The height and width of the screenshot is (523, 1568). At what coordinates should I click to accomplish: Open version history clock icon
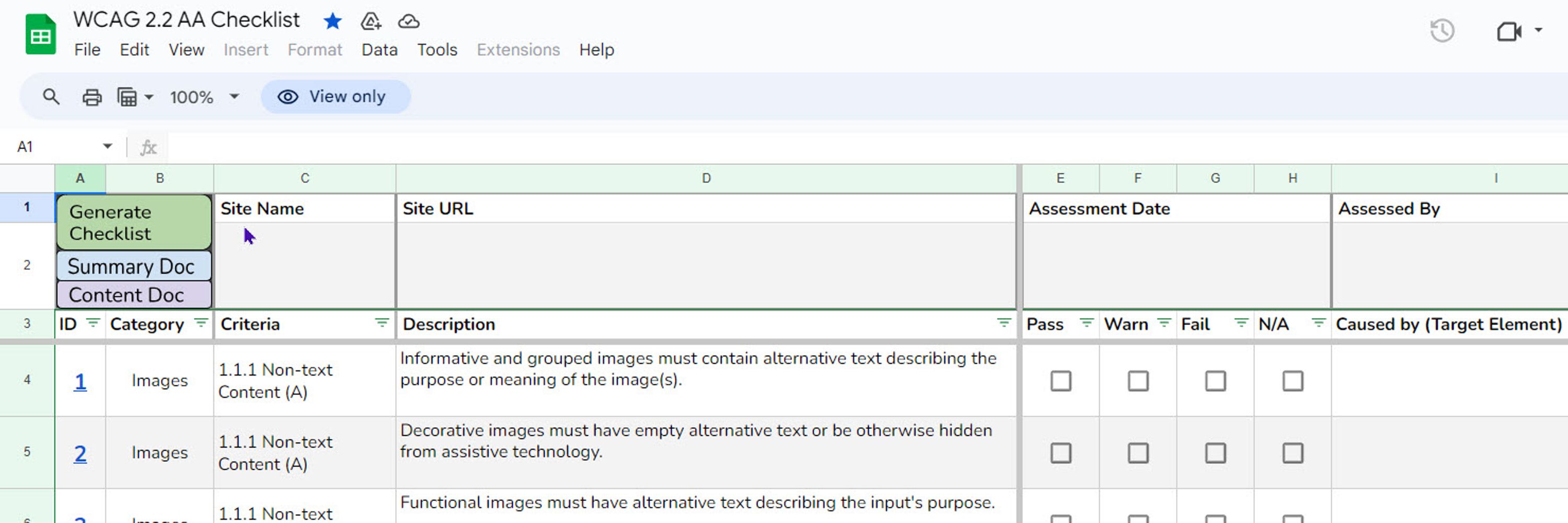click(x=1442, y=30)
